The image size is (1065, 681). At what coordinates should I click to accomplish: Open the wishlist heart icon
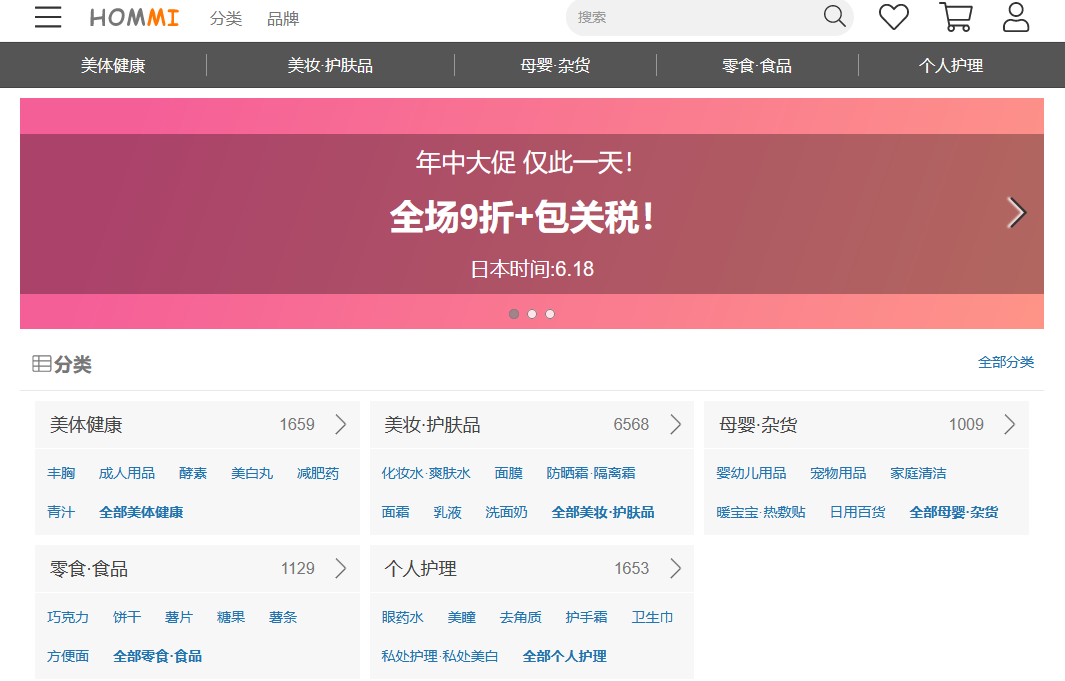tap(893, 17)
